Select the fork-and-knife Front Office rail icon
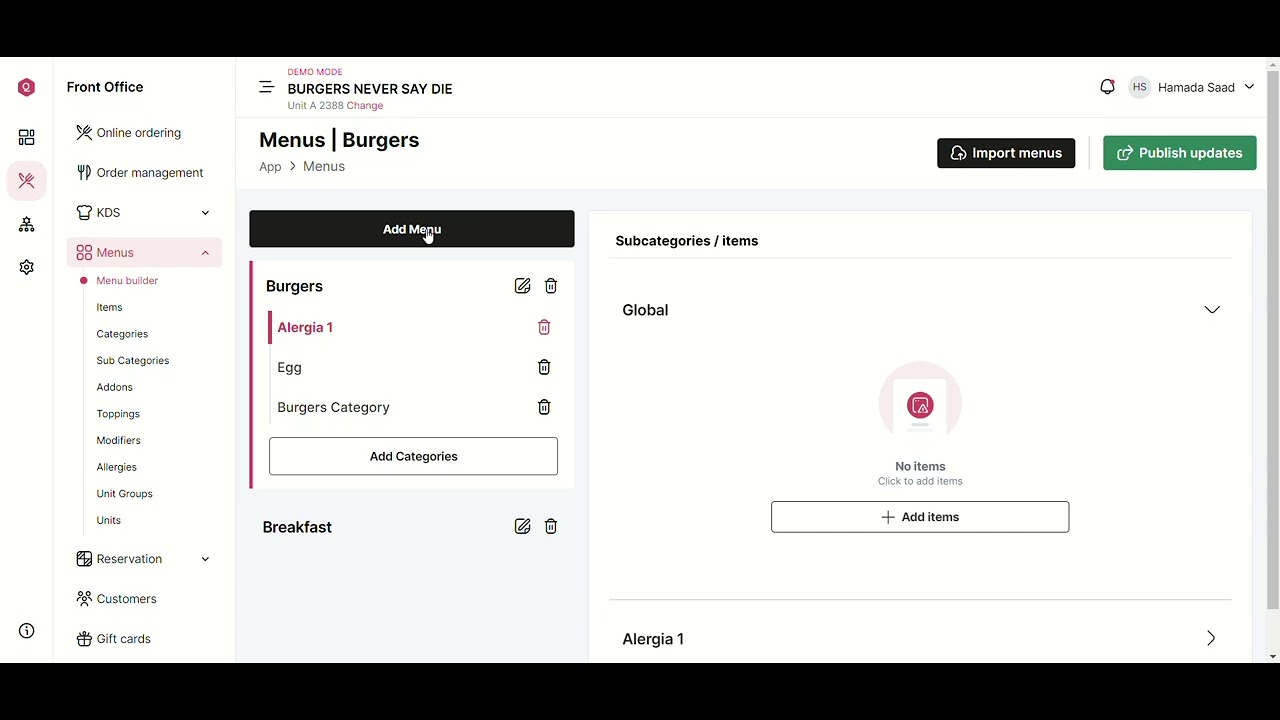The image size is (1280, 720). click(x=27, y=181)
